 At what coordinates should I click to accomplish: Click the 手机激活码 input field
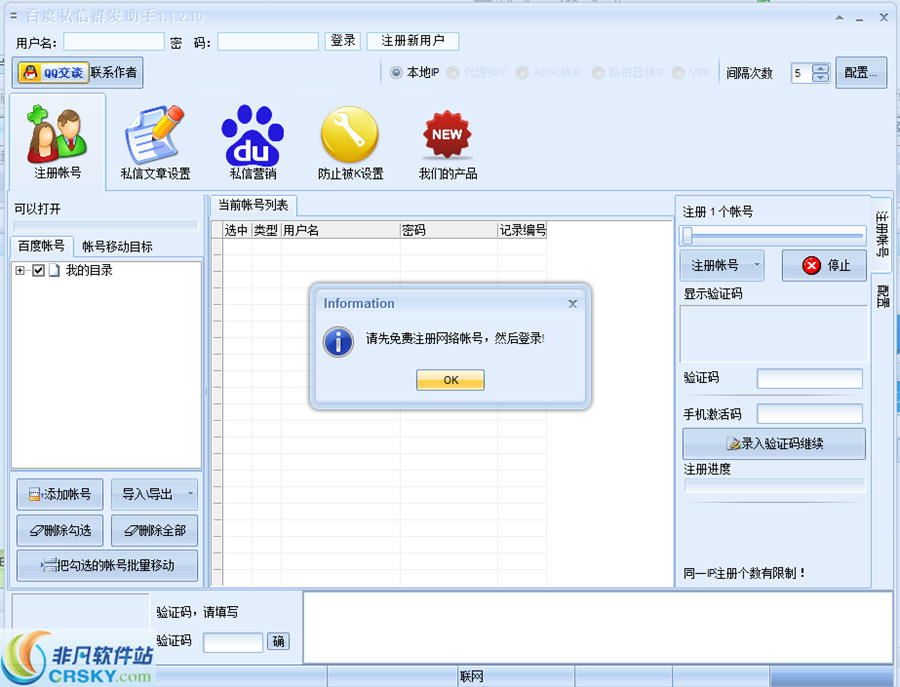pyautogui.click(x=810, y=414)
